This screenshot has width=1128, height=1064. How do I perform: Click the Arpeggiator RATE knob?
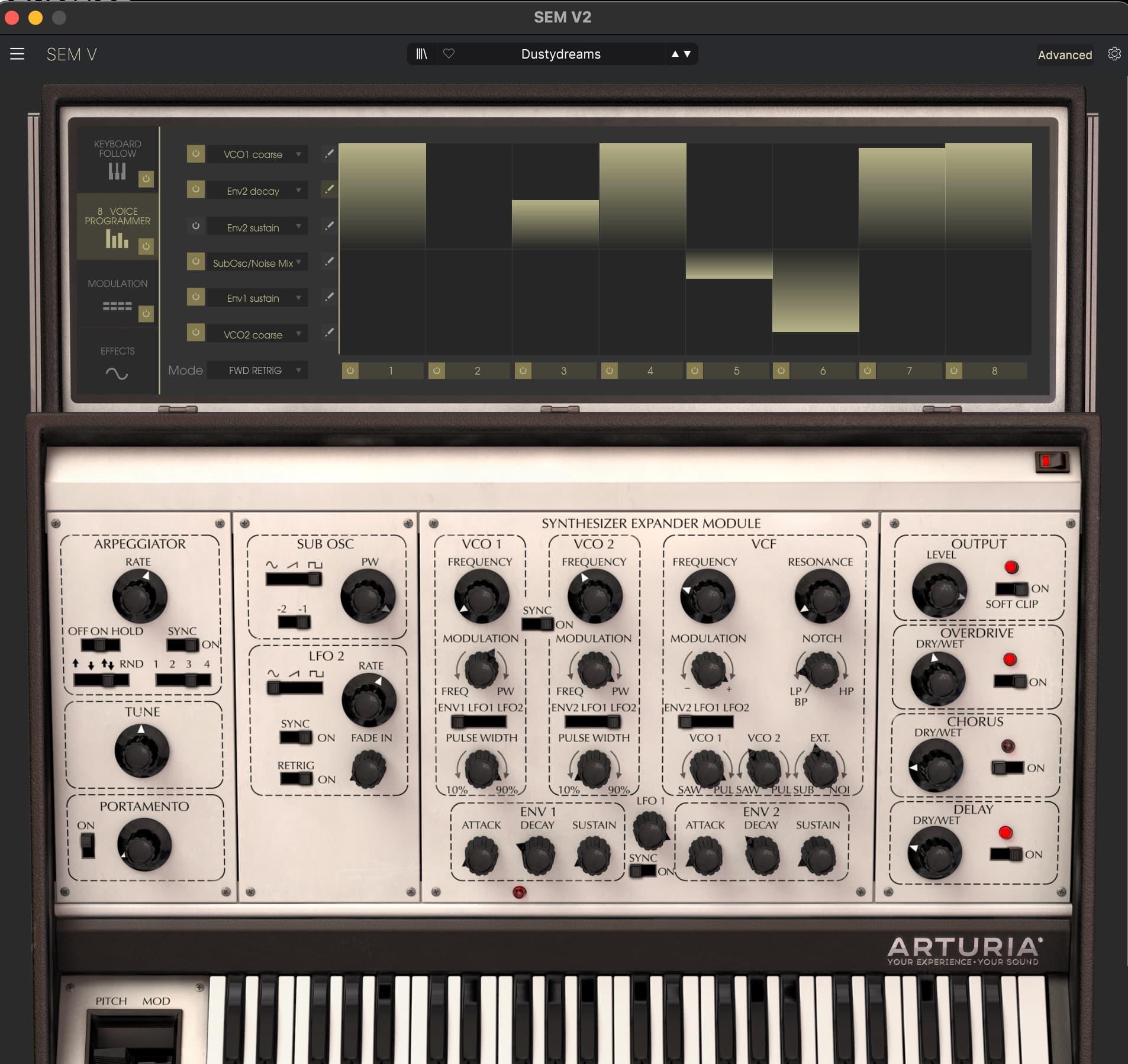click(139, 597)
